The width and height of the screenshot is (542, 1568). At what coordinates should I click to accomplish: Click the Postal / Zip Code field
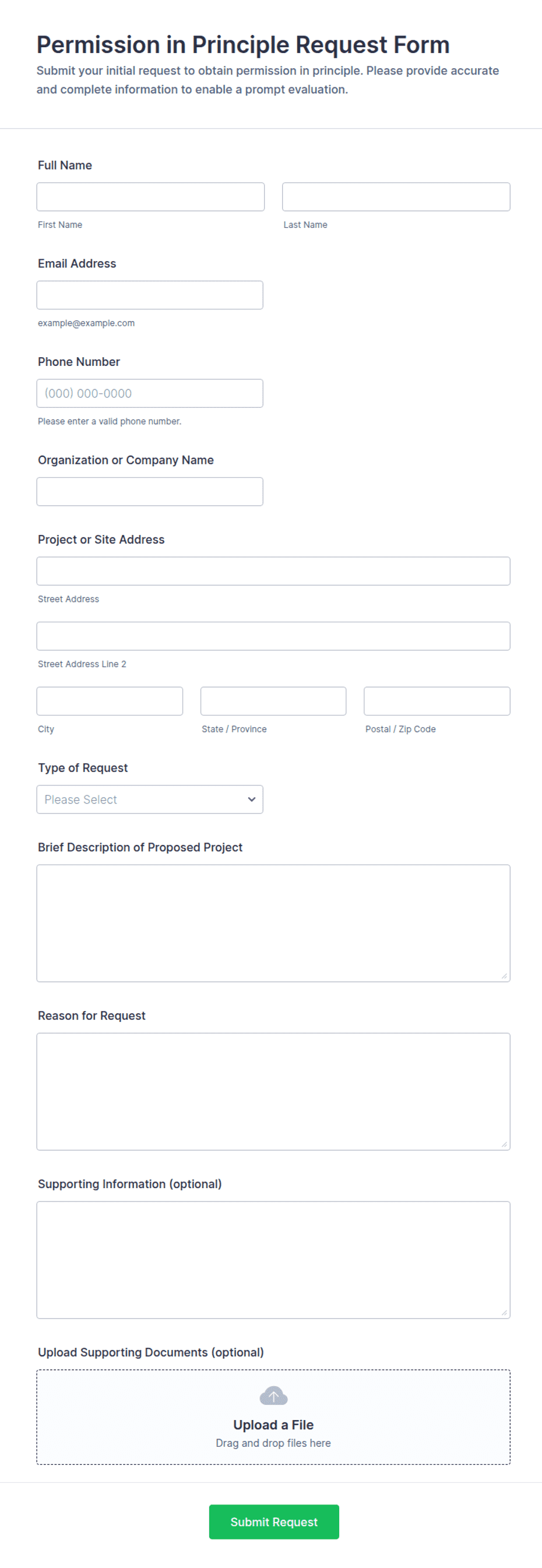click(x=437, y=701)
